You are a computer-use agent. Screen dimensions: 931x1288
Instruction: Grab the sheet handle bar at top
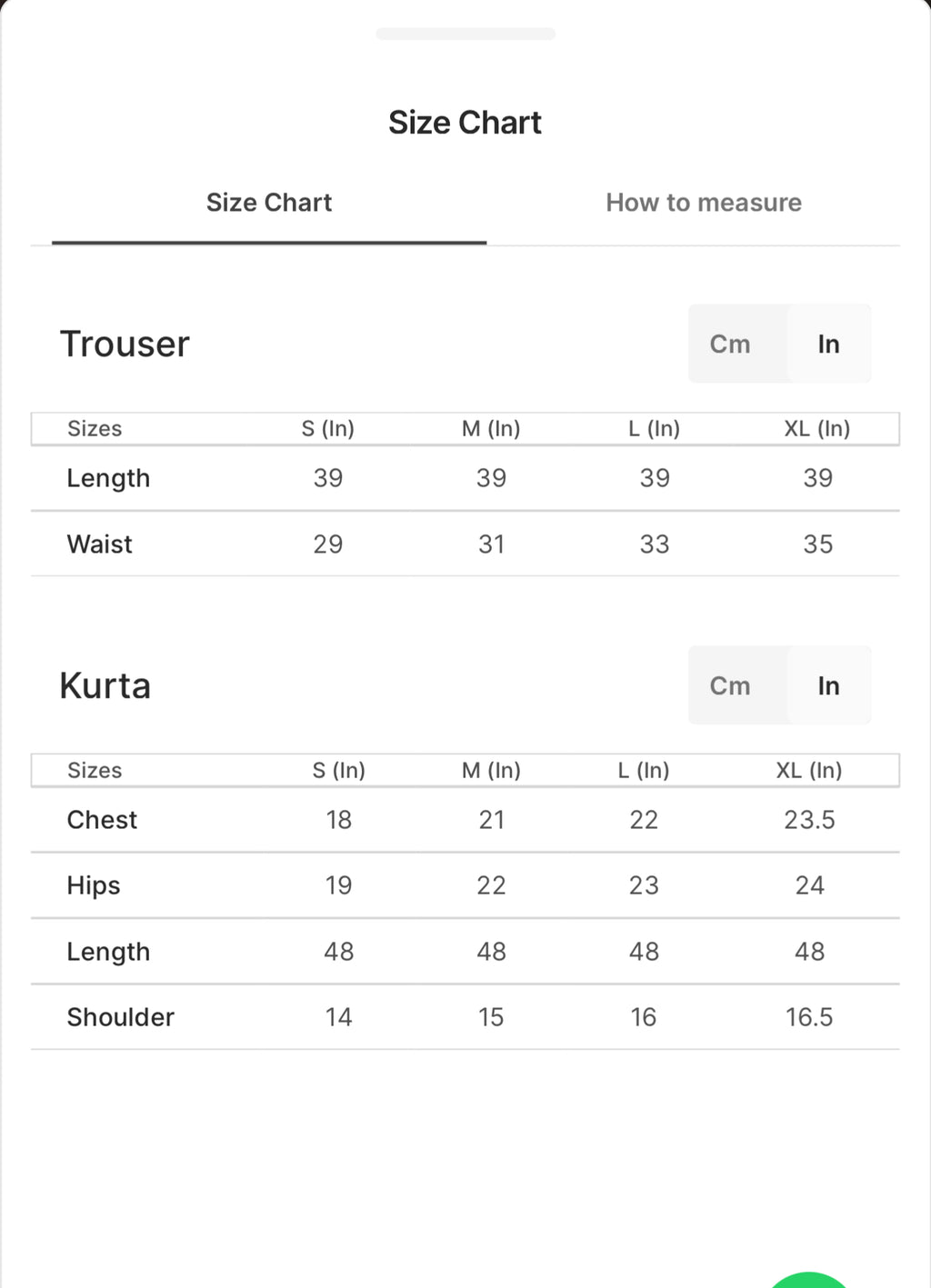465,34
